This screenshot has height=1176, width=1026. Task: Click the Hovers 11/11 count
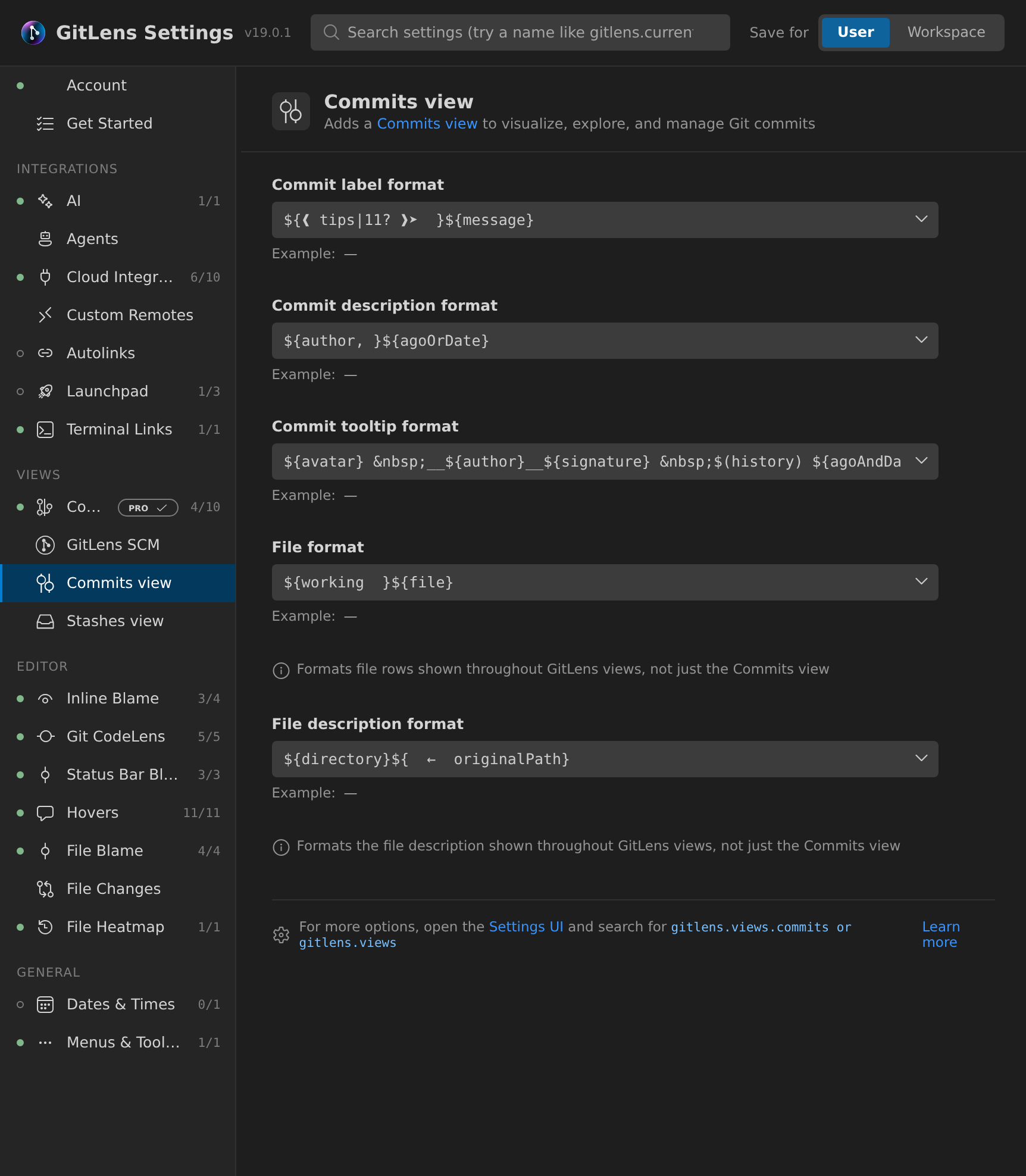point(202,813)
